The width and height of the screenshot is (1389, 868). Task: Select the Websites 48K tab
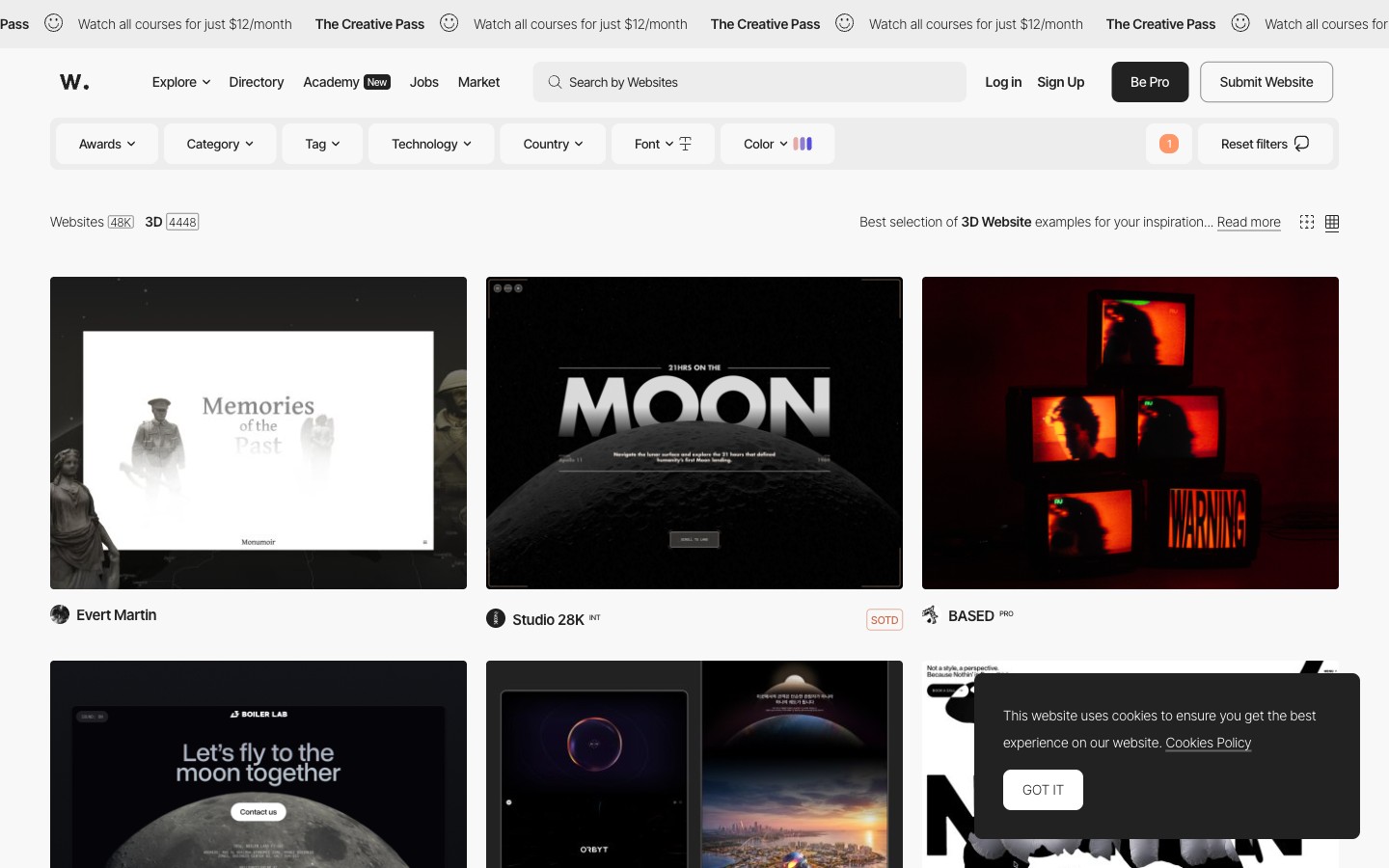tap(92, 222)
